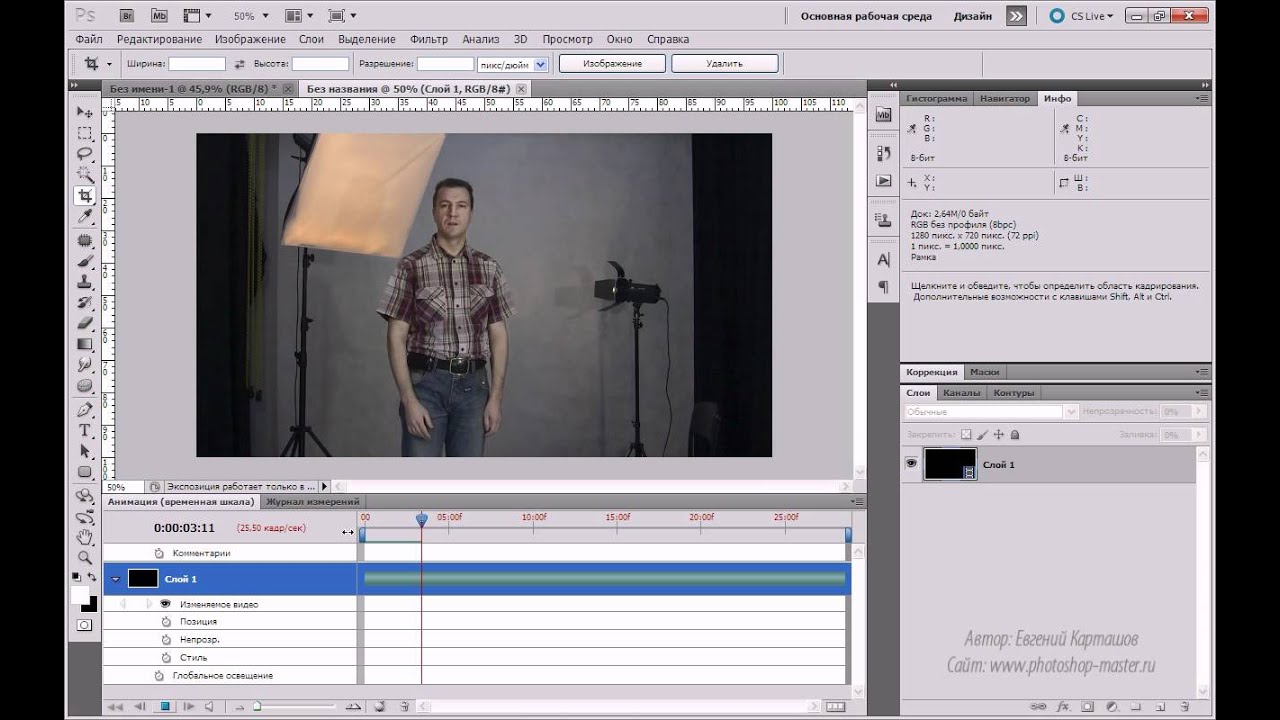Select Дизайн workspace
The image size is (1280, 720).
[972, 16]
